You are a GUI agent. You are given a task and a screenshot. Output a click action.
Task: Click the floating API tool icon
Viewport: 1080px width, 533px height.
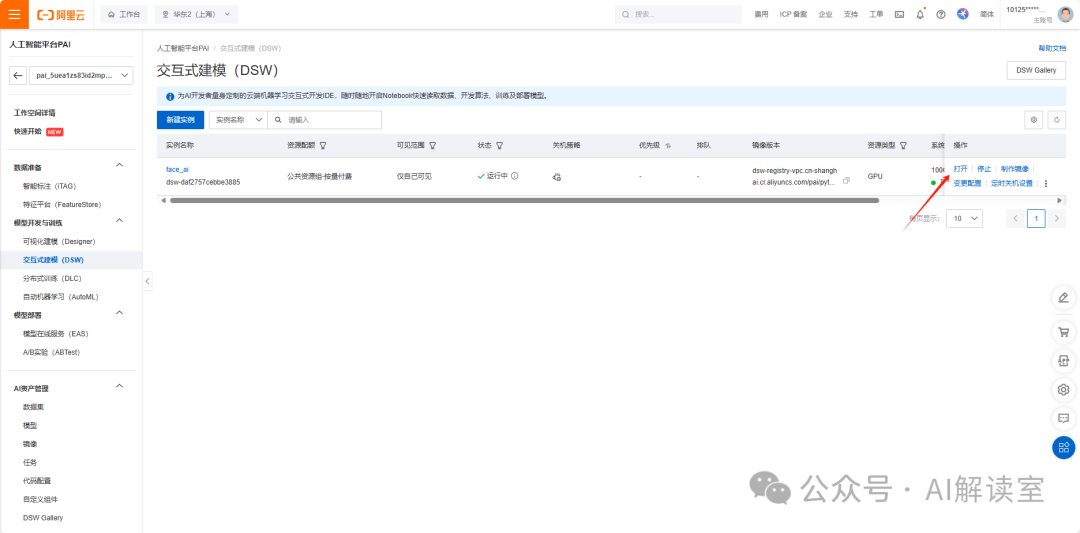[x=1063, y=361]
